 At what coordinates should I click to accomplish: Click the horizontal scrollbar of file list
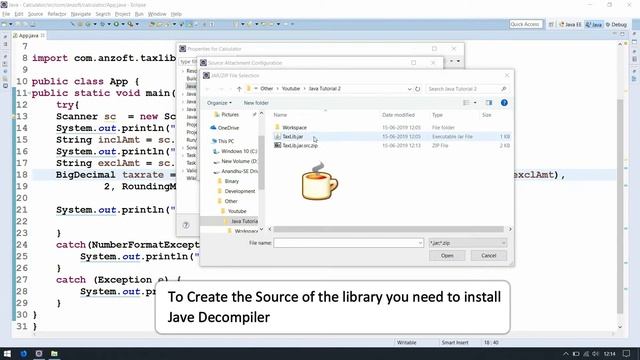[389, 229]
